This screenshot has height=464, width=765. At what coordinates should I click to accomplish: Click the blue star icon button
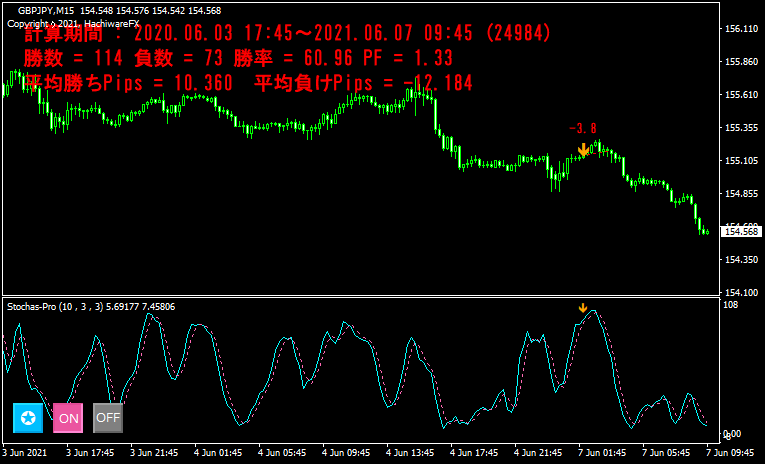click(28, 418)
